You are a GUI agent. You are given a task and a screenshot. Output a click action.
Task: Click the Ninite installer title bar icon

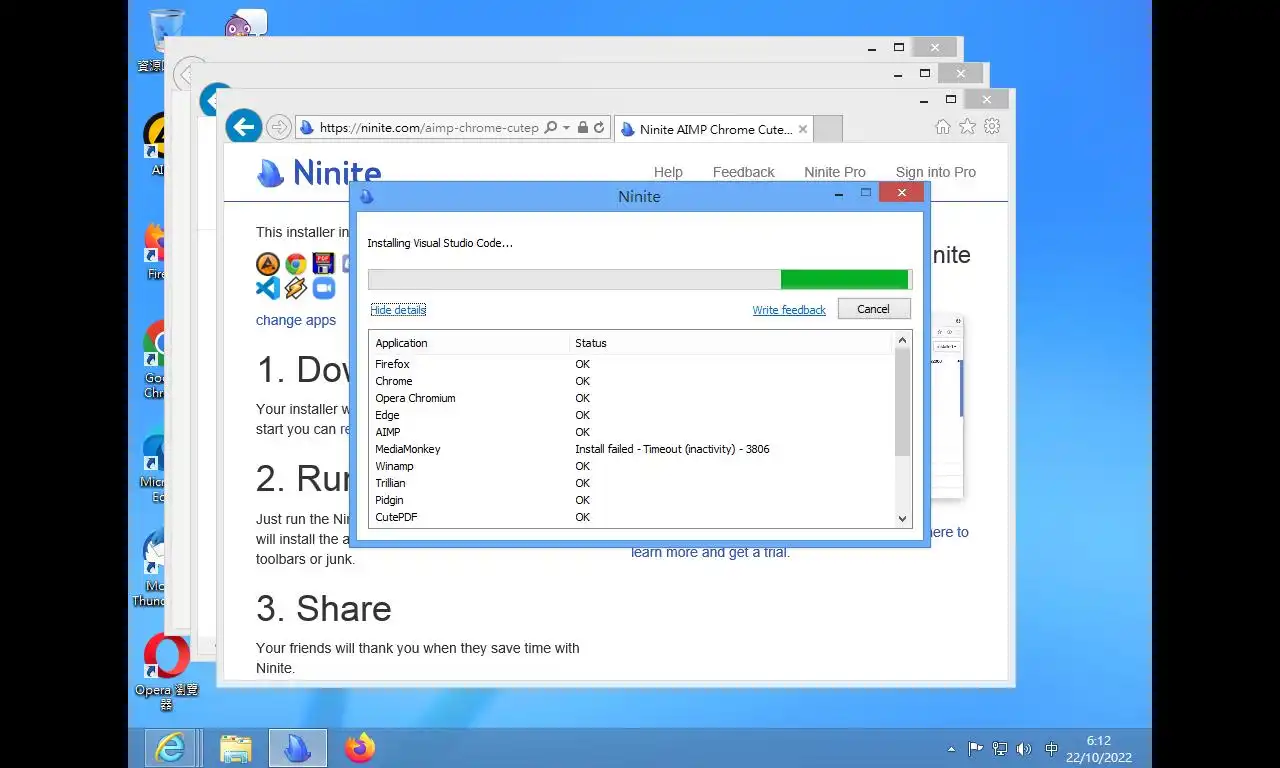(x=366, y=196)
